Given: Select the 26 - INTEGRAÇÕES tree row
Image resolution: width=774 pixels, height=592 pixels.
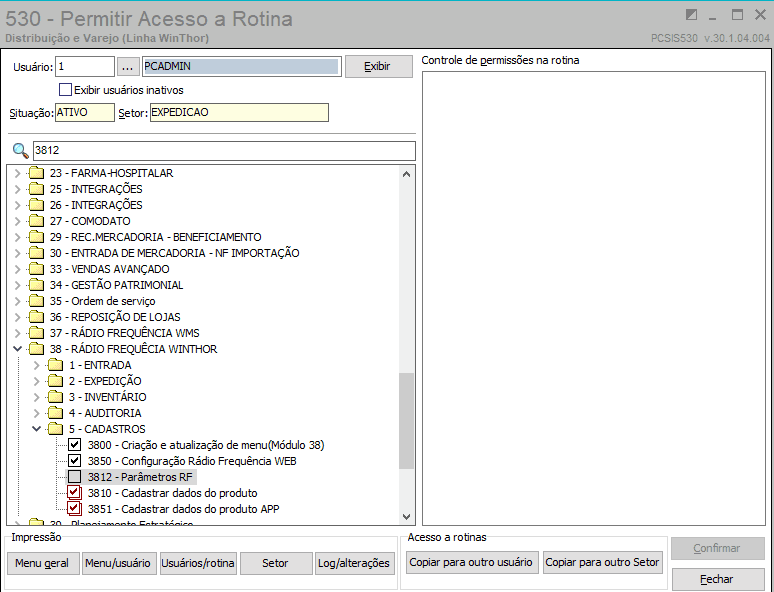Looking at the screenshot, I should (x=96, y=205).
